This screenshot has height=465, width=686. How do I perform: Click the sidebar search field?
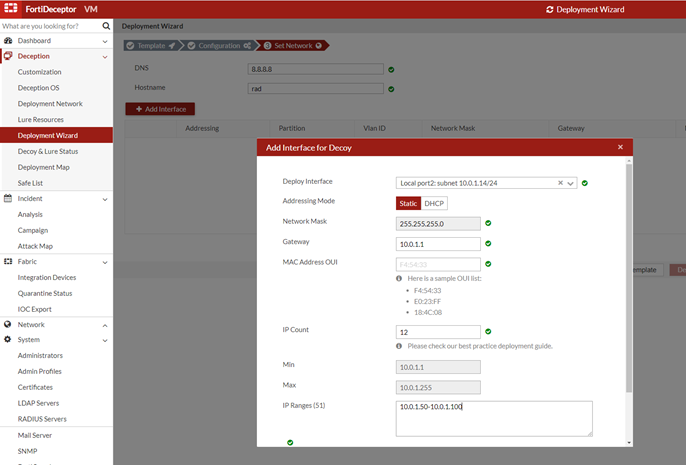pyautogui.click(x=51, y=26)
